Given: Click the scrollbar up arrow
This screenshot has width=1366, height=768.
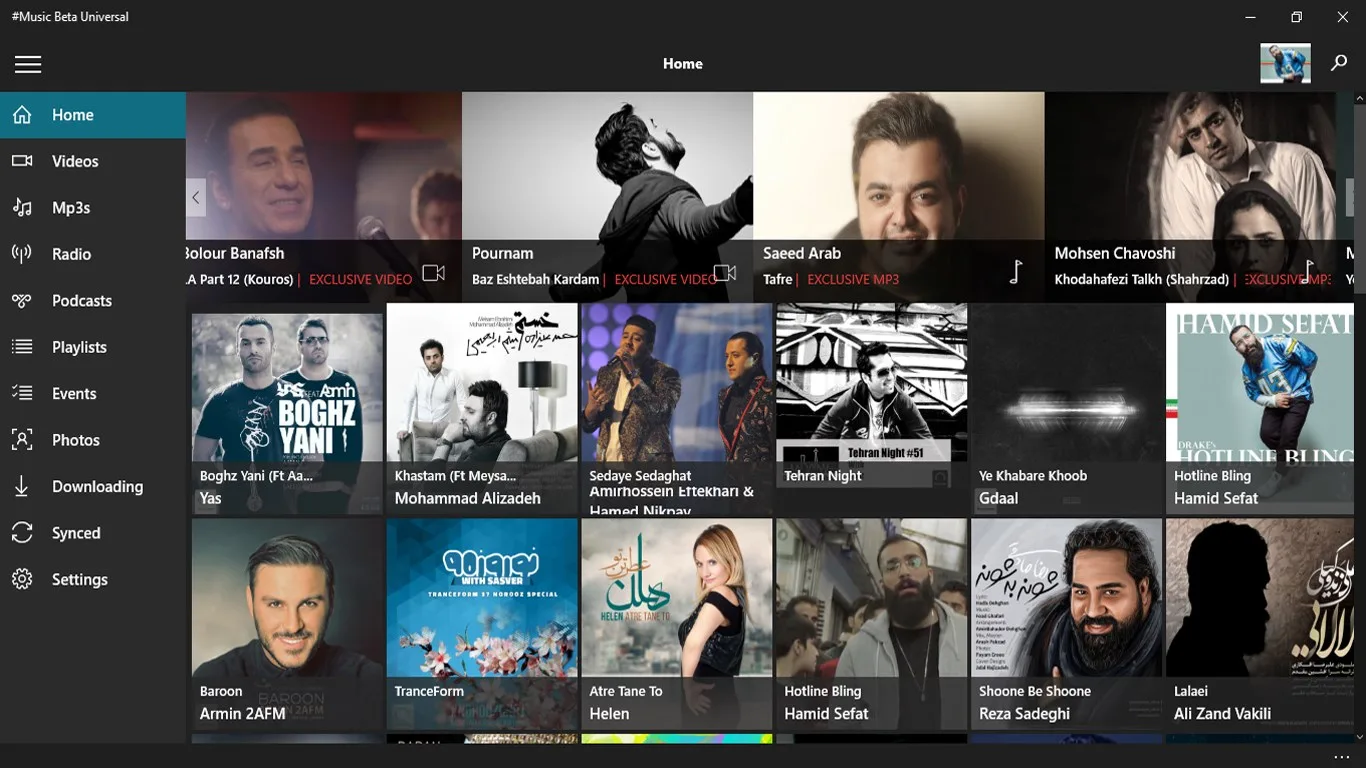Looking at the screenshot, I should 1360,98.
